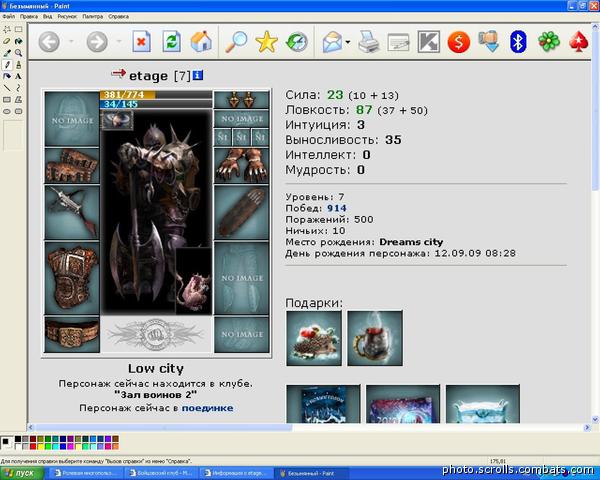Click the green Refresh icon on the canvas
The image size is (600, 480).
click(x=171, y=41)
